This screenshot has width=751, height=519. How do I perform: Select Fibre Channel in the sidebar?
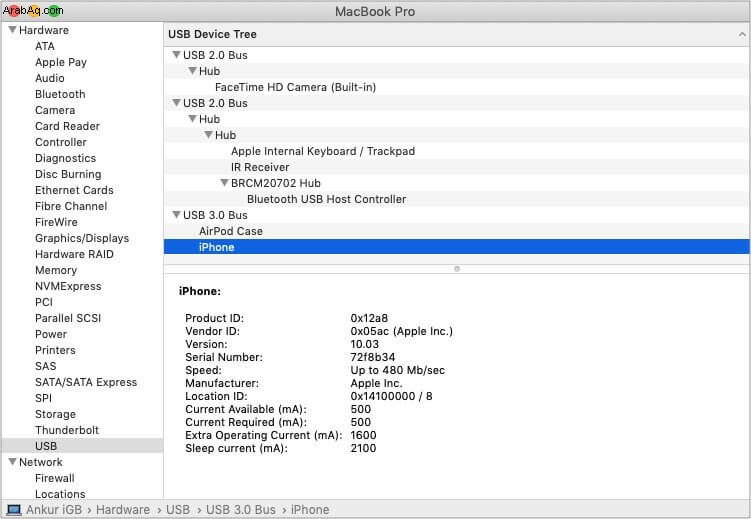[71, 206]
